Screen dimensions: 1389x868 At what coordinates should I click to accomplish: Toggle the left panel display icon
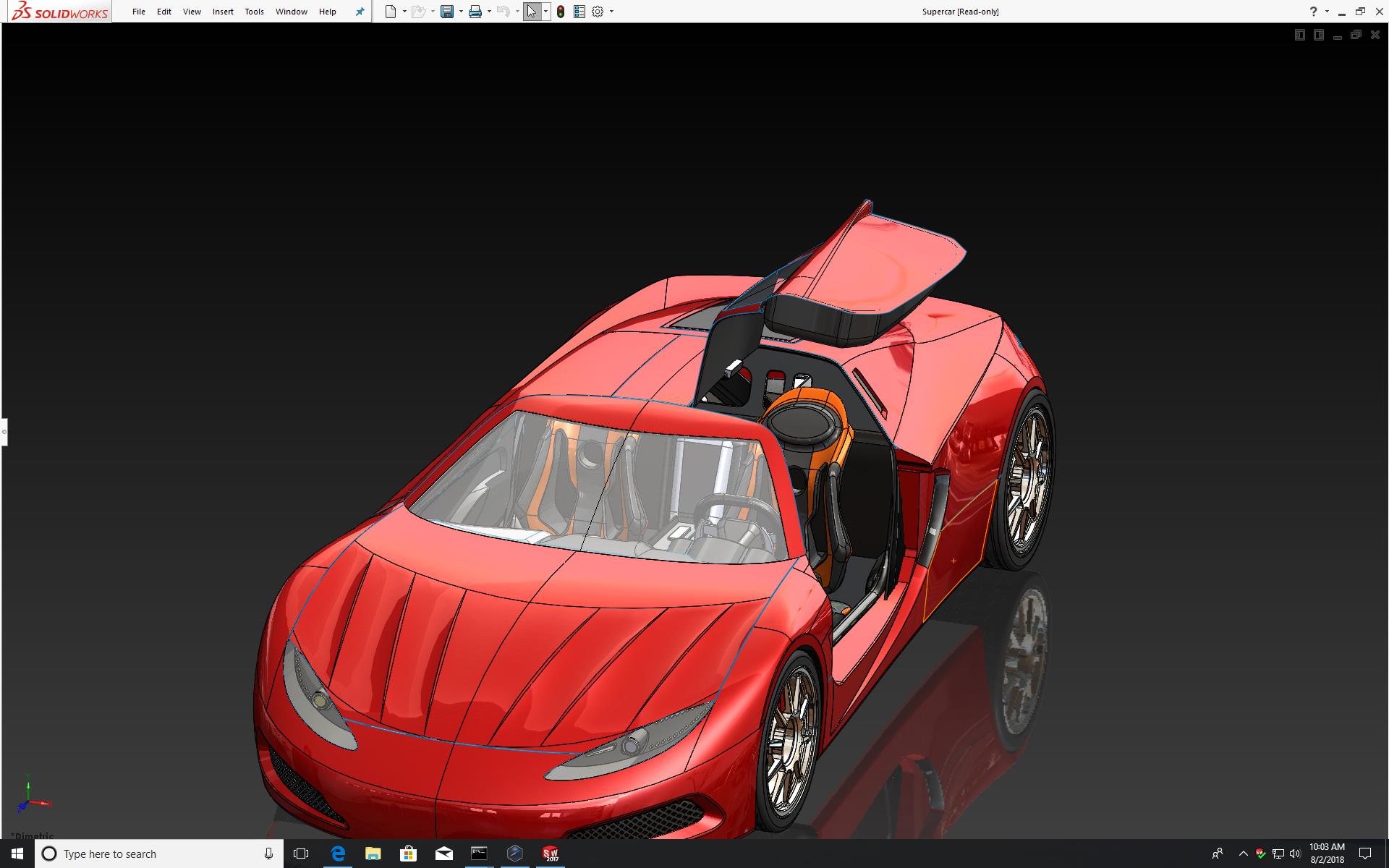click(x=1299, y=35)
